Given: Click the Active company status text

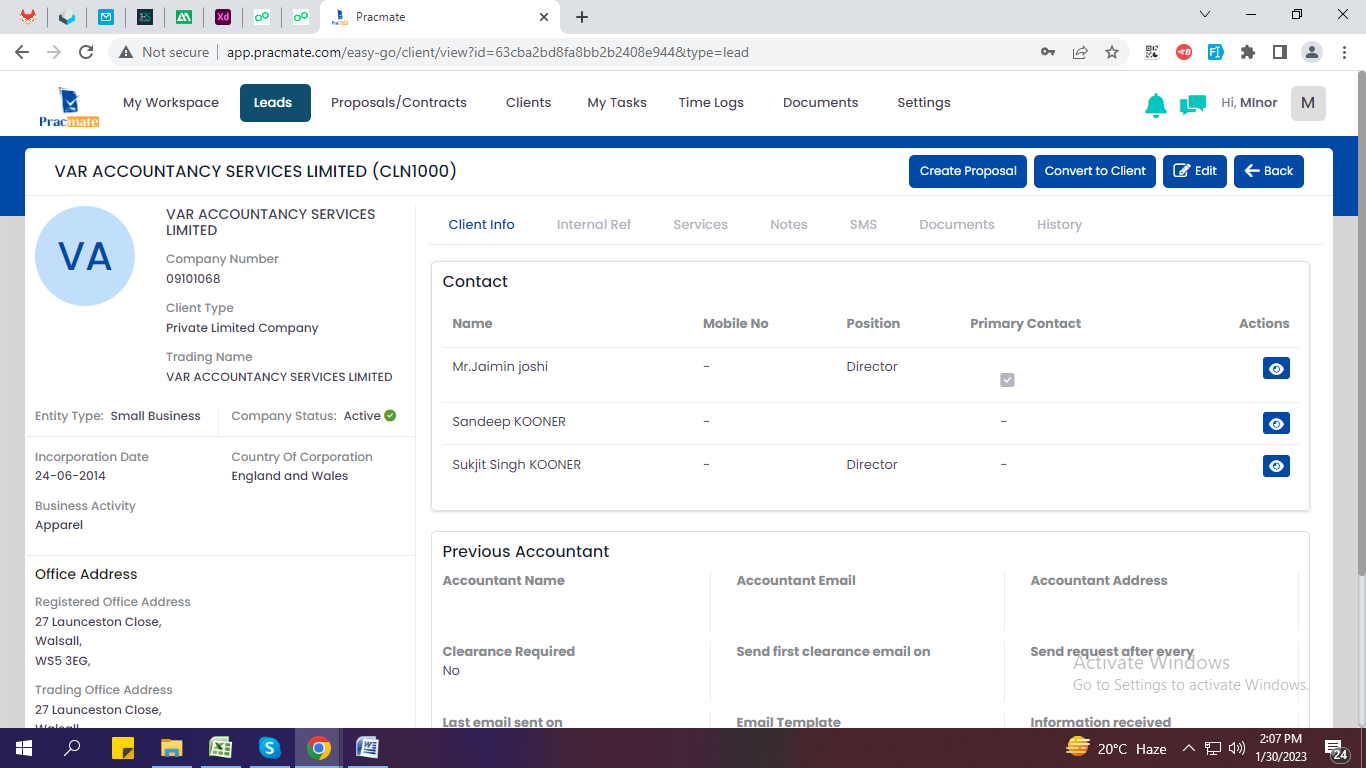Looking at the screenshot, I should point(362,416).
